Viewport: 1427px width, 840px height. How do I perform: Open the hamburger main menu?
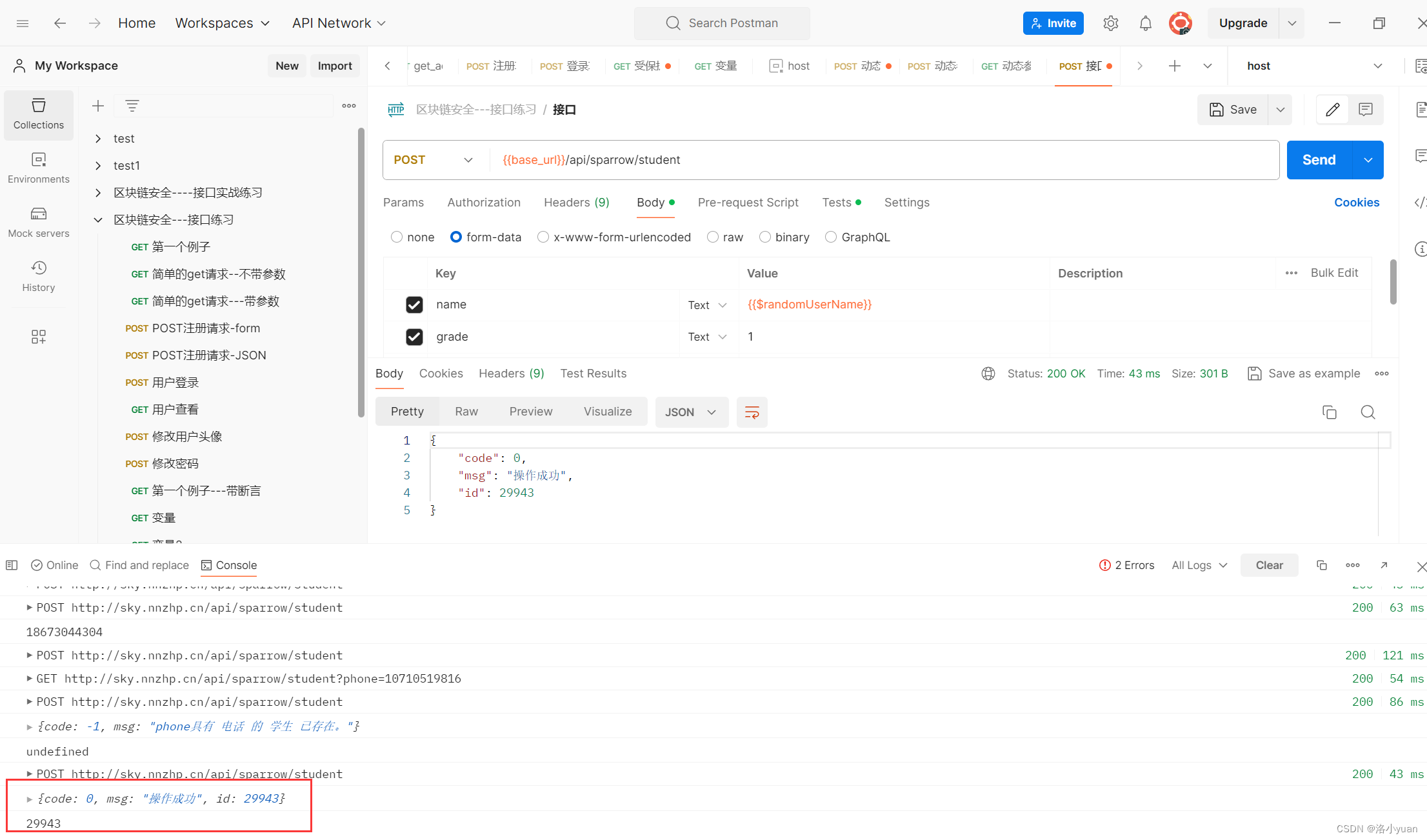23,23
